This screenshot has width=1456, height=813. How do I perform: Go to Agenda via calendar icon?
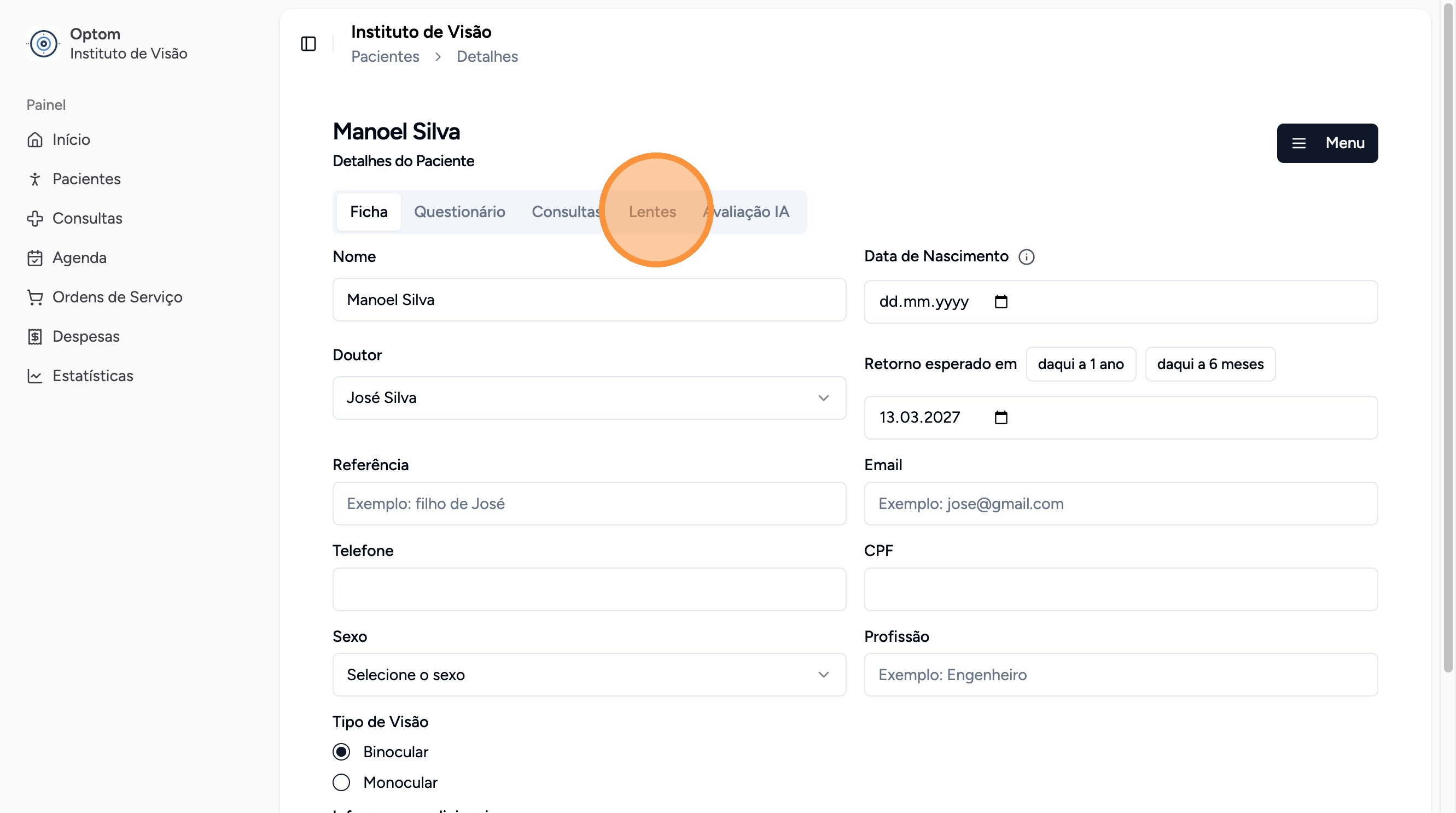click(x=35, y=258)
